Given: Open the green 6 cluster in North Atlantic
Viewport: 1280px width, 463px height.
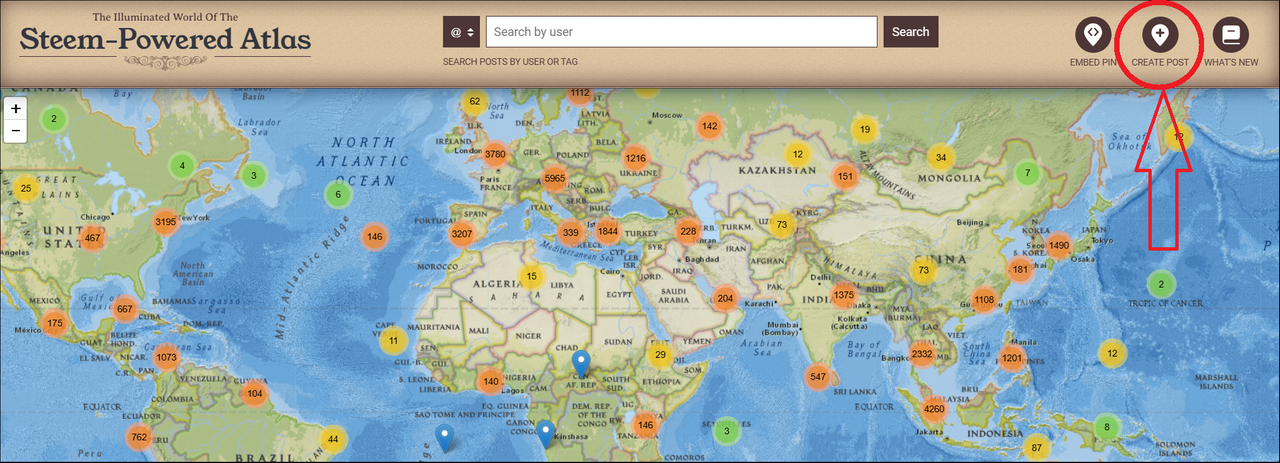Looking at the screenshot, I should (338, 195).
